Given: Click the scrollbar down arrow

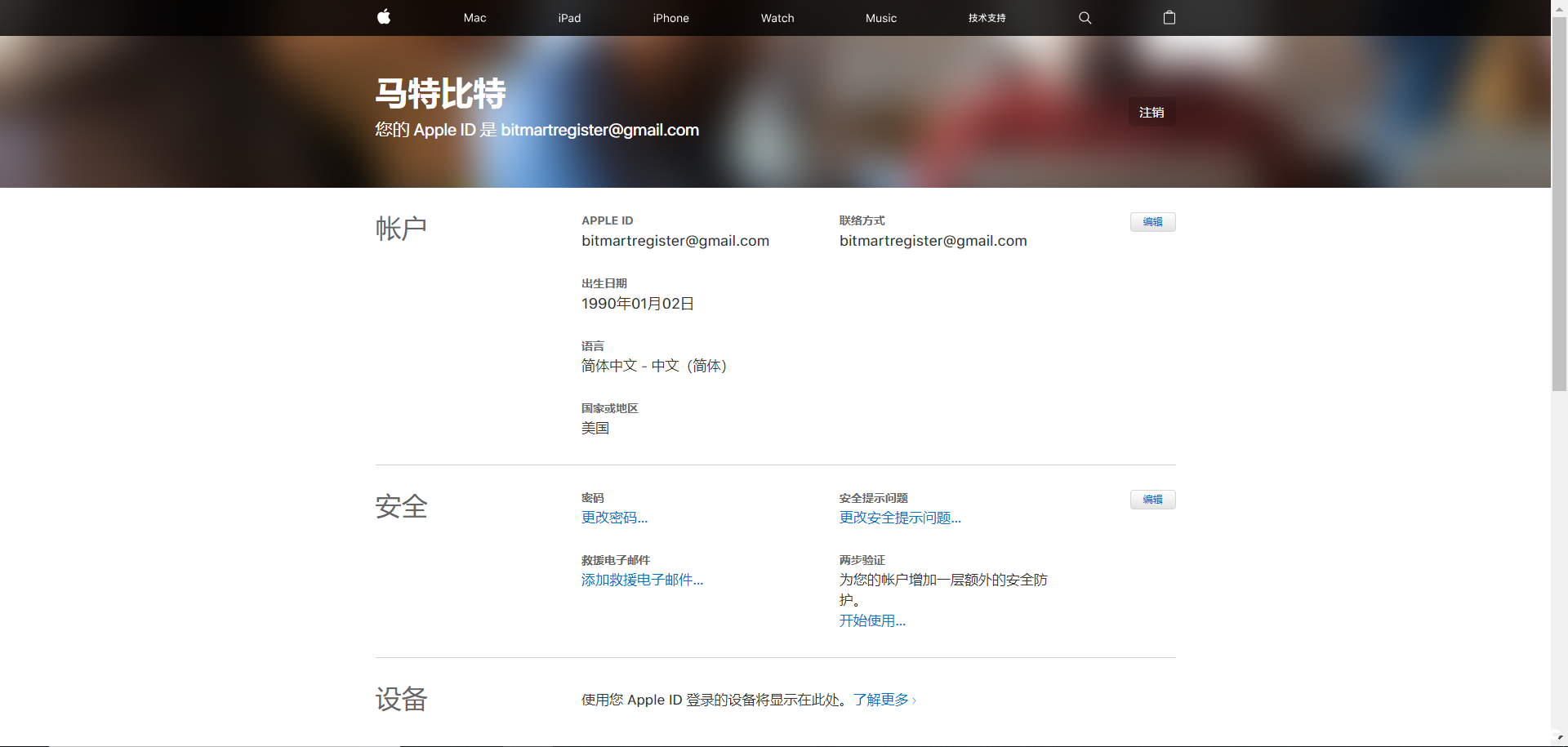Looking at the screenshot, I should 1559,738.
